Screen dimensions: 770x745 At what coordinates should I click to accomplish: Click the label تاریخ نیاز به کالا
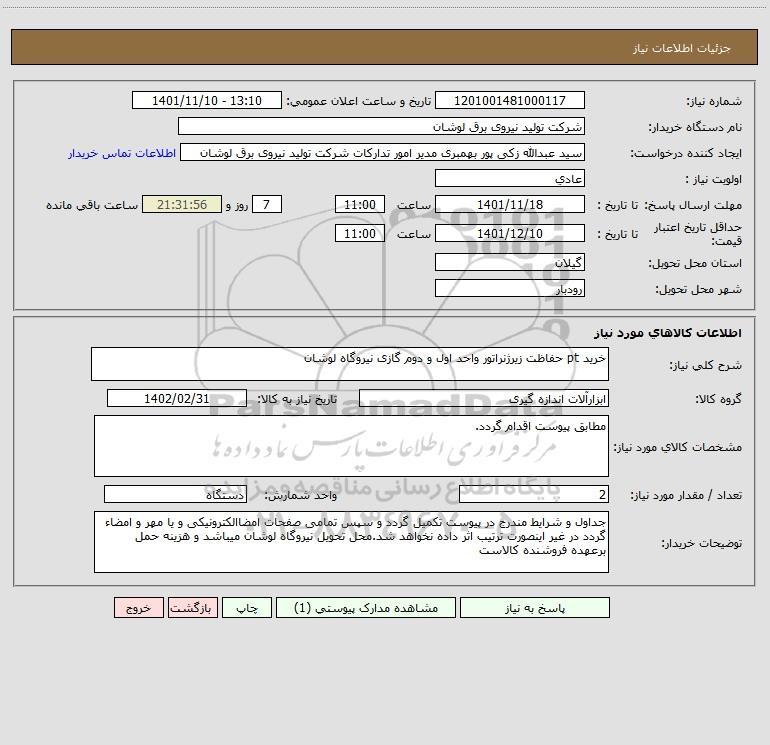[x=298, y=400]
